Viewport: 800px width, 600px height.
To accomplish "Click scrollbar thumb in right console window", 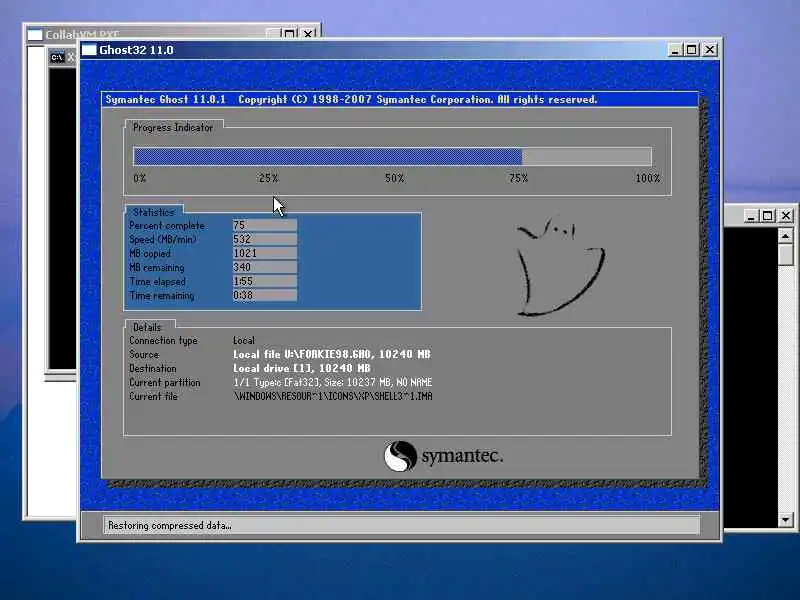I will (x=786, y=254).
